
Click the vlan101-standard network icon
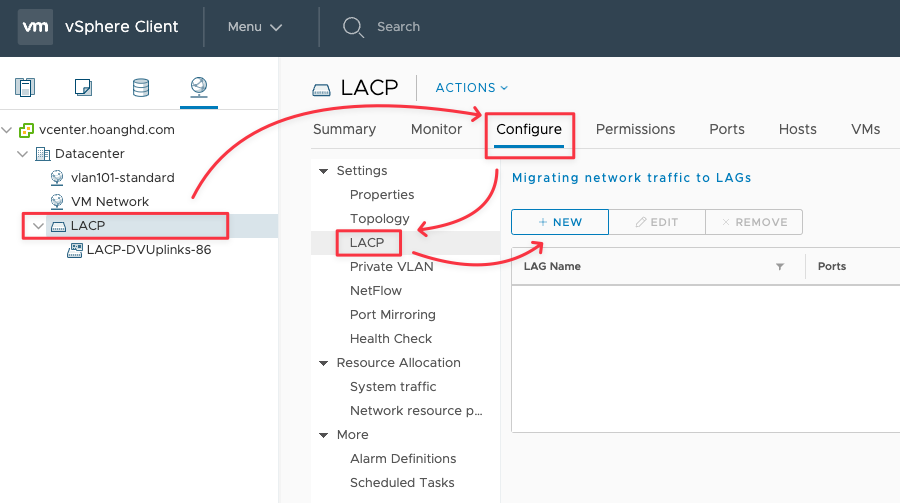point(57,178)
